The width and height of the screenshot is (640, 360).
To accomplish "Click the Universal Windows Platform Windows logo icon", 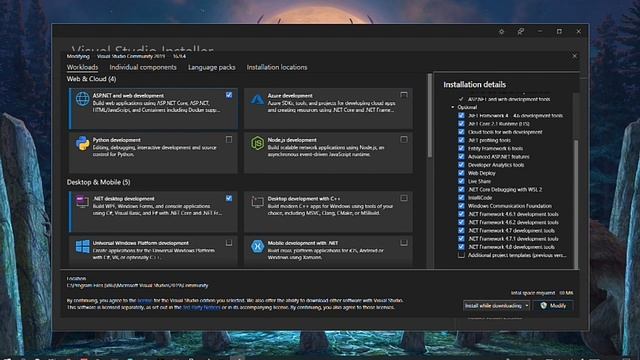I will [x=82, y=247].
